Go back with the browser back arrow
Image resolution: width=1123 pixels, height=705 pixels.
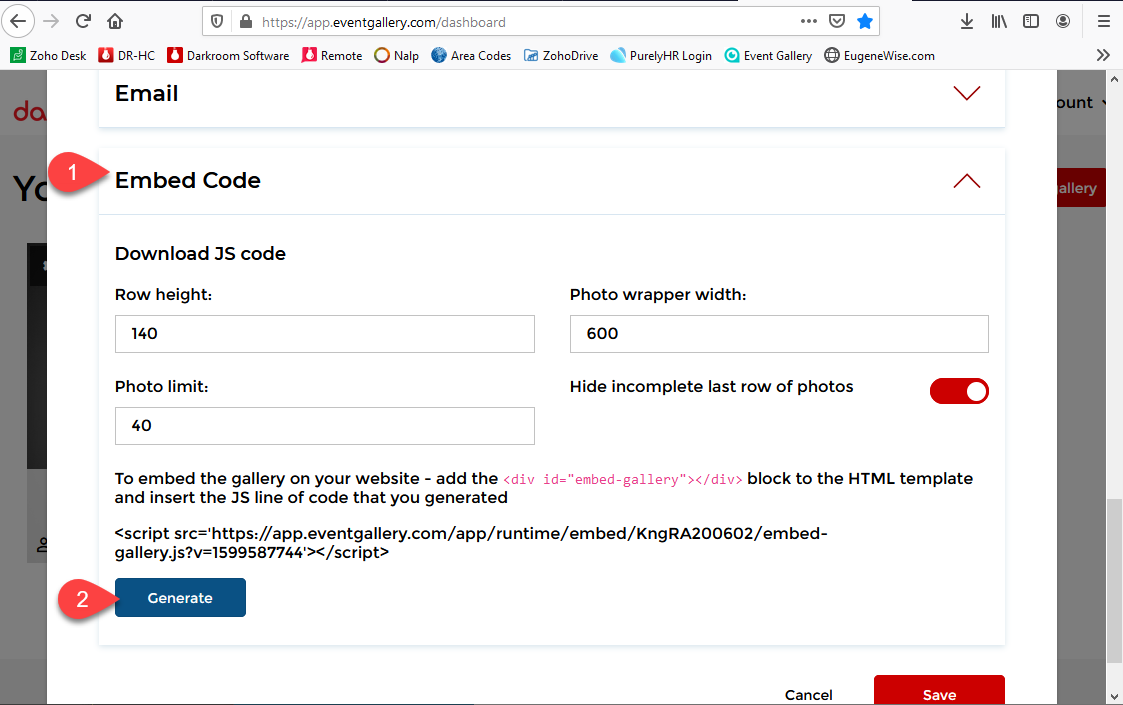(18, 21)
